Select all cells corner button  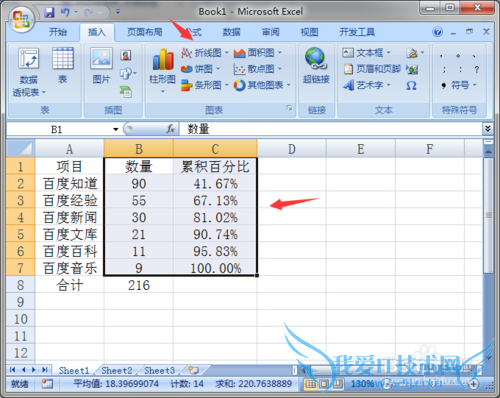tap(21, 148)
